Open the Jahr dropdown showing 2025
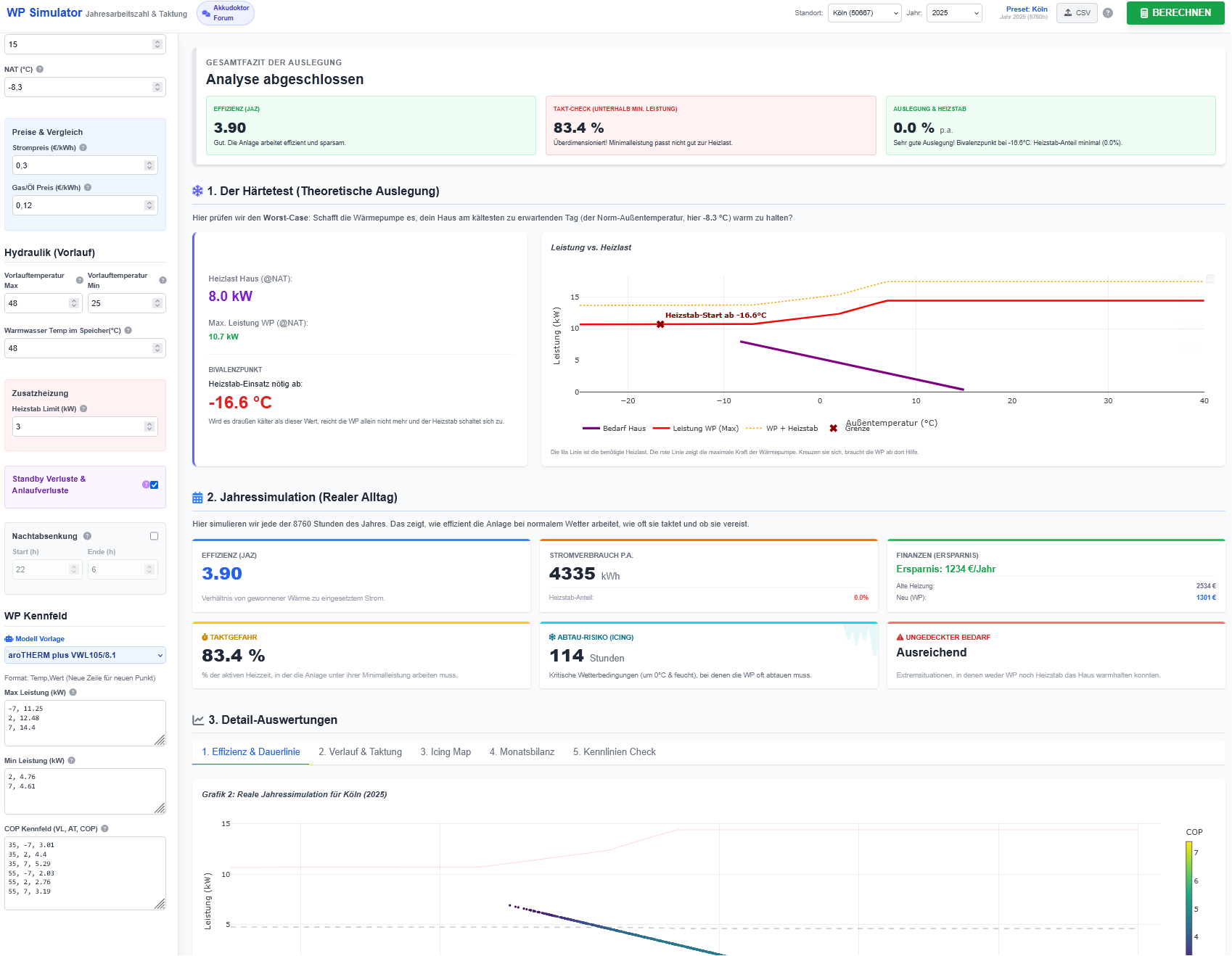The height and width of the screenshot is (956, 1232). point(954,13)
